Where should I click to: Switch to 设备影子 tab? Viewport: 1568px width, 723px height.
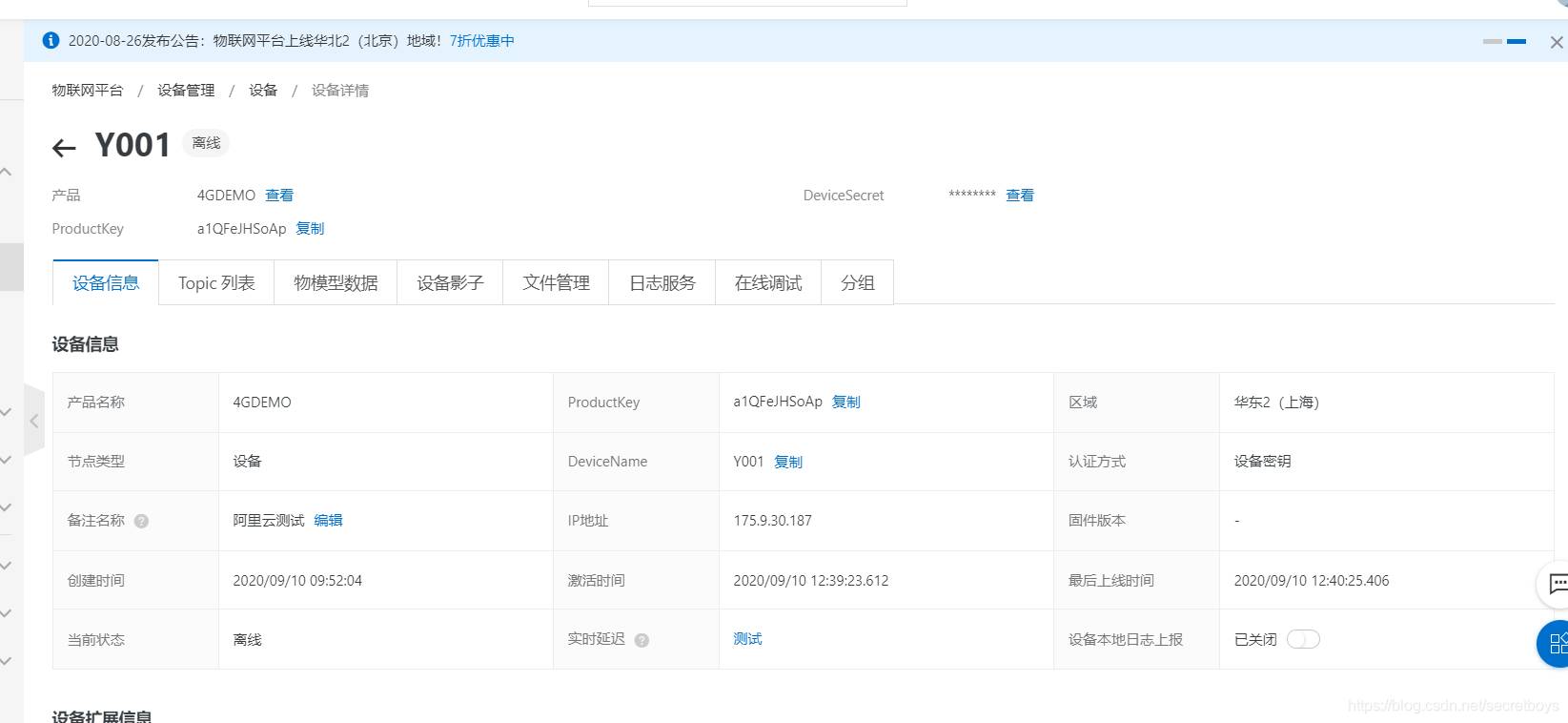point(450,282)
